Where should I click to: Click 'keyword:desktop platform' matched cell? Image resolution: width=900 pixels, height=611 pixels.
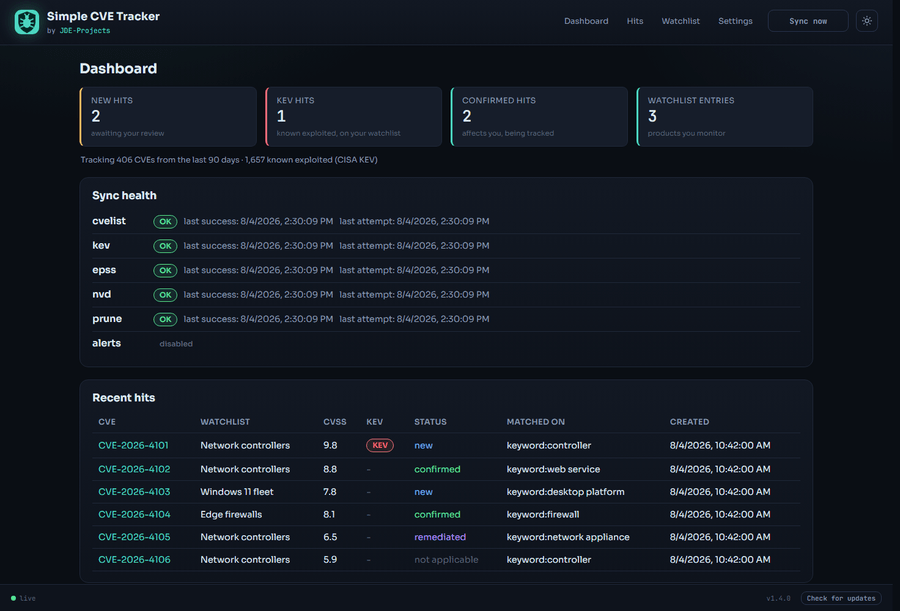coord(565,492)
